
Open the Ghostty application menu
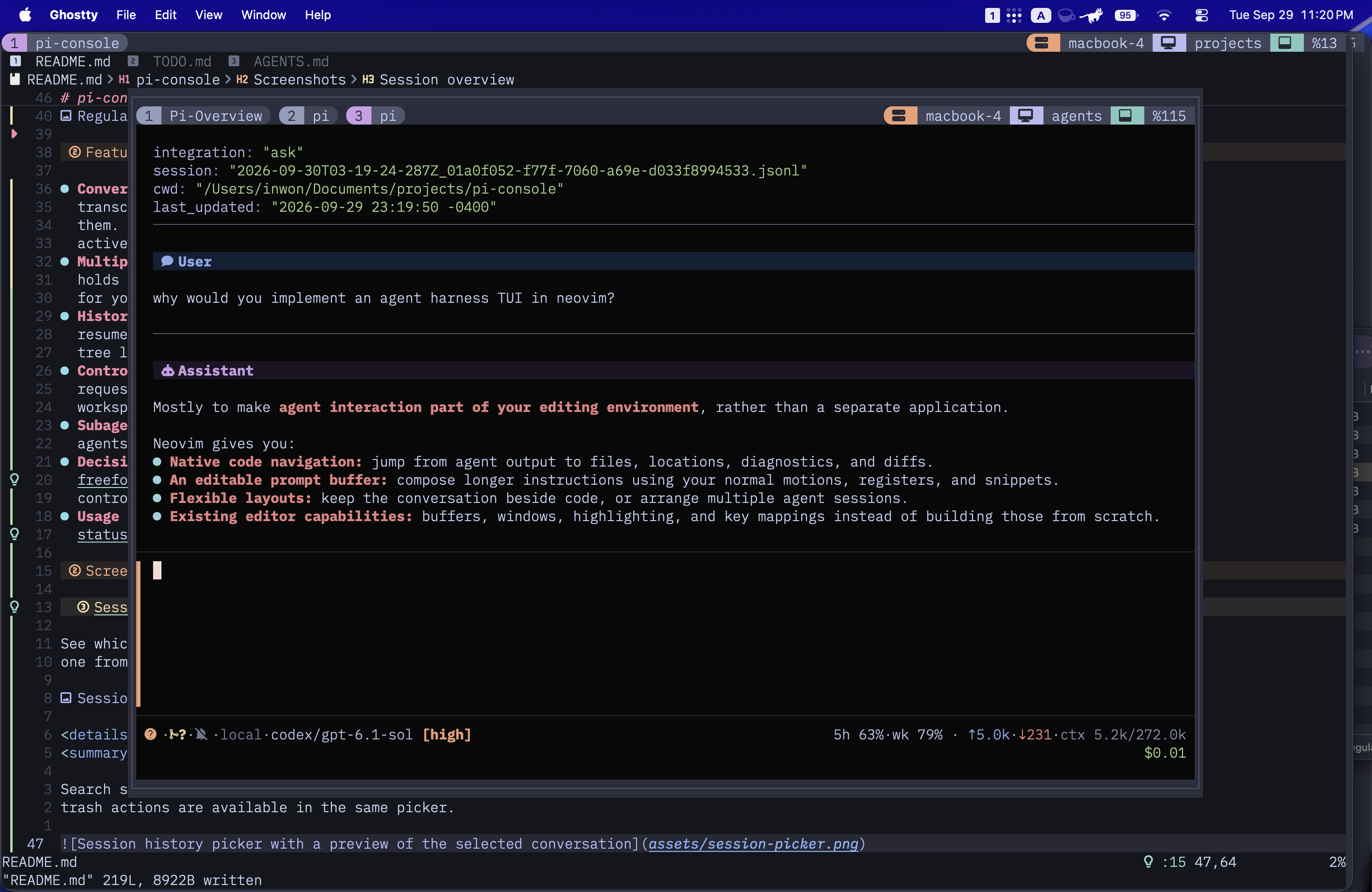[x=73, y=15]
